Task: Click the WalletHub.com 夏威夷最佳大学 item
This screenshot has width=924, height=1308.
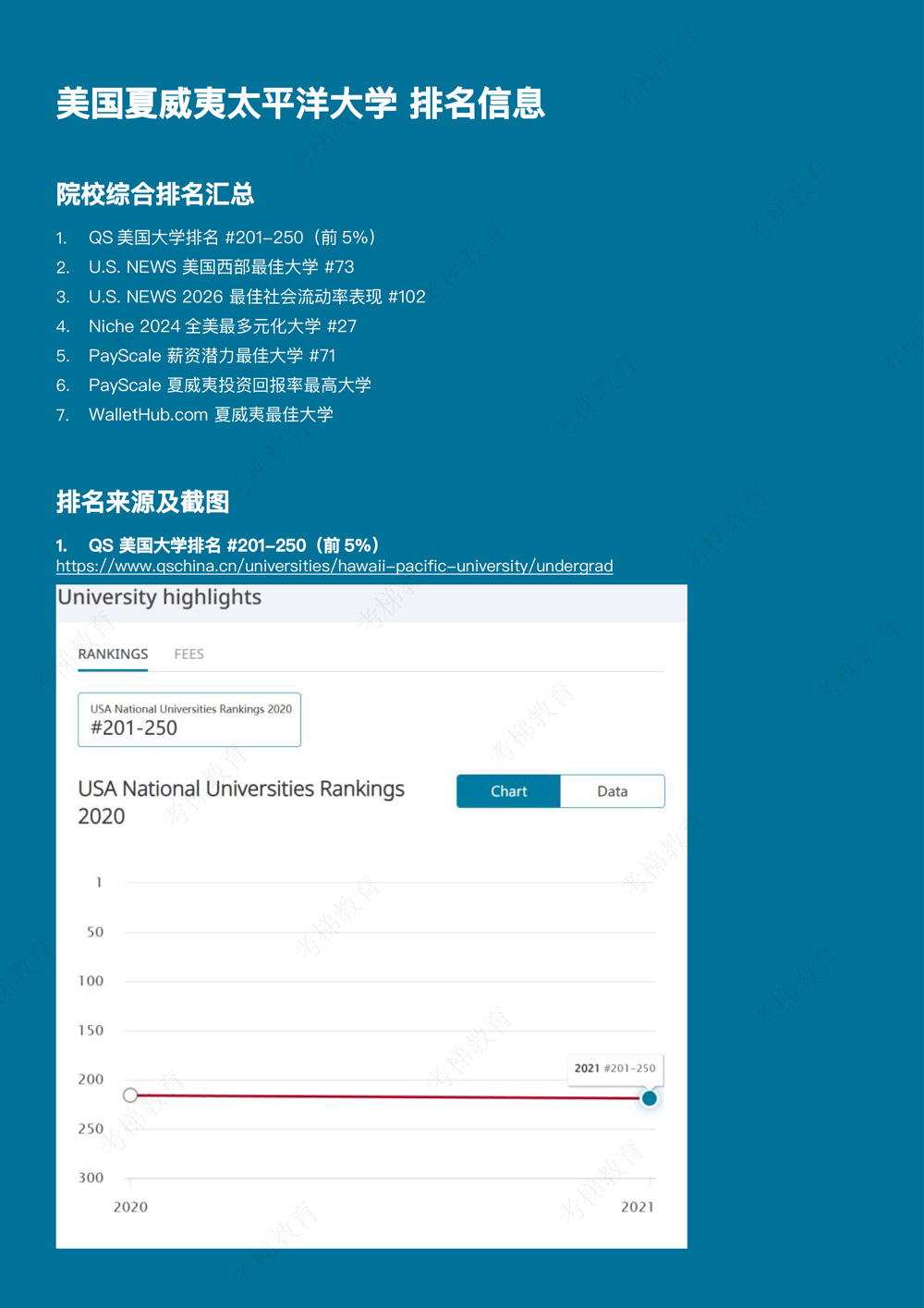Action: [x=211, y=415]
